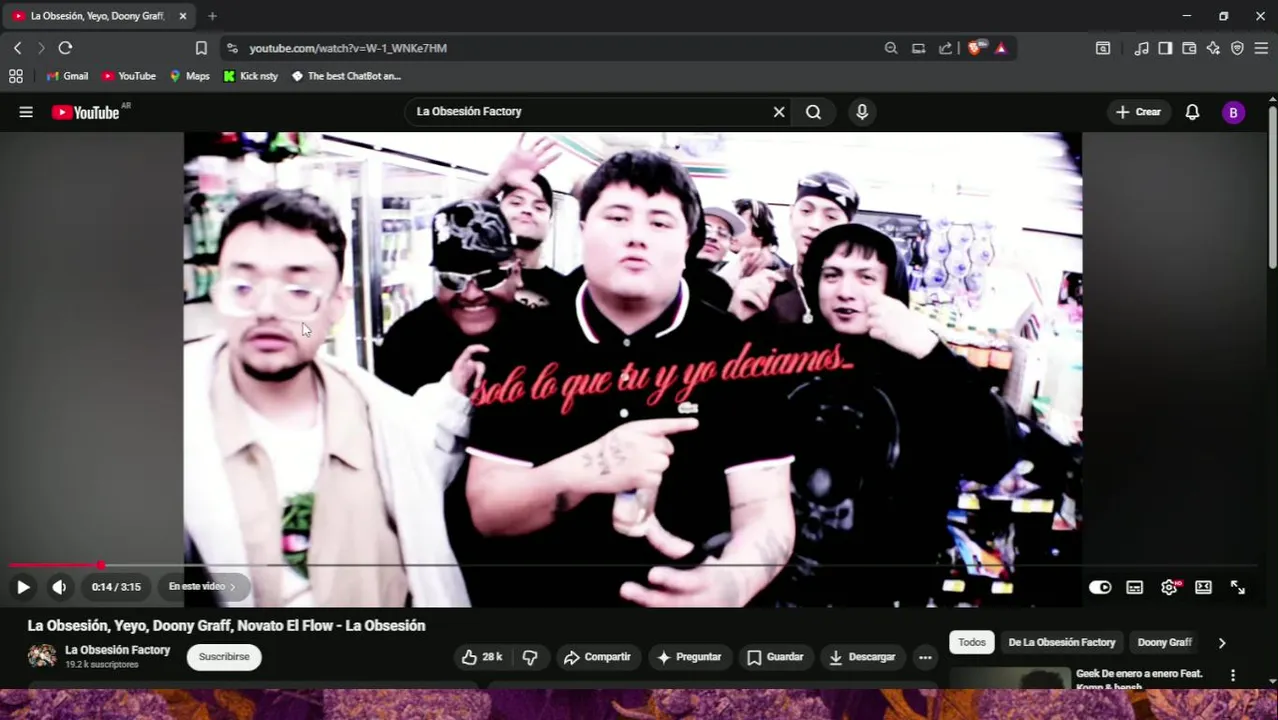The image size is (1278, 720).
Task: Open the La Obsesión Factory channel avatar
Action: click(x=42, y=656)
